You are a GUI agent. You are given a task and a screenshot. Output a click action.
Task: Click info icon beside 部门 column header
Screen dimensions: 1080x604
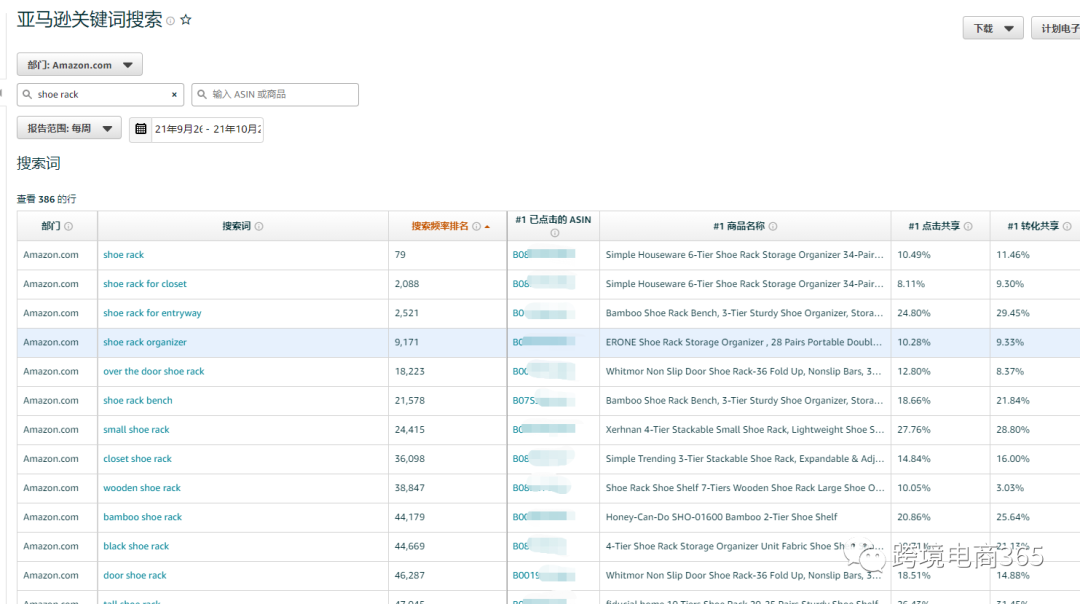68,227
